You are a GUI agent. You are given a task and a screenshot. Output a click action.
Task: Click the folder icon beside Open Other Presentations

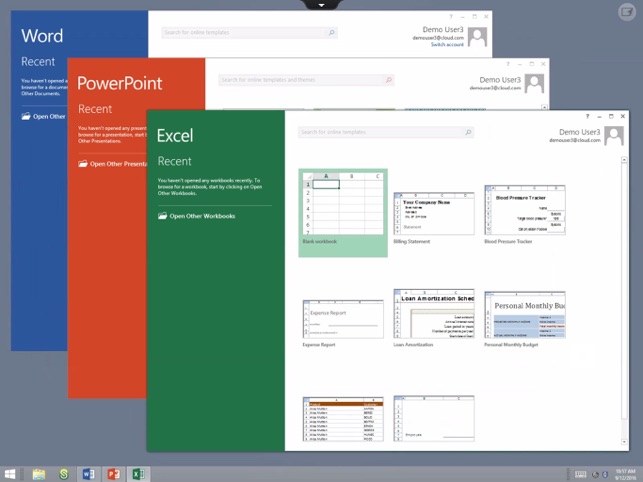coord(83,163)
